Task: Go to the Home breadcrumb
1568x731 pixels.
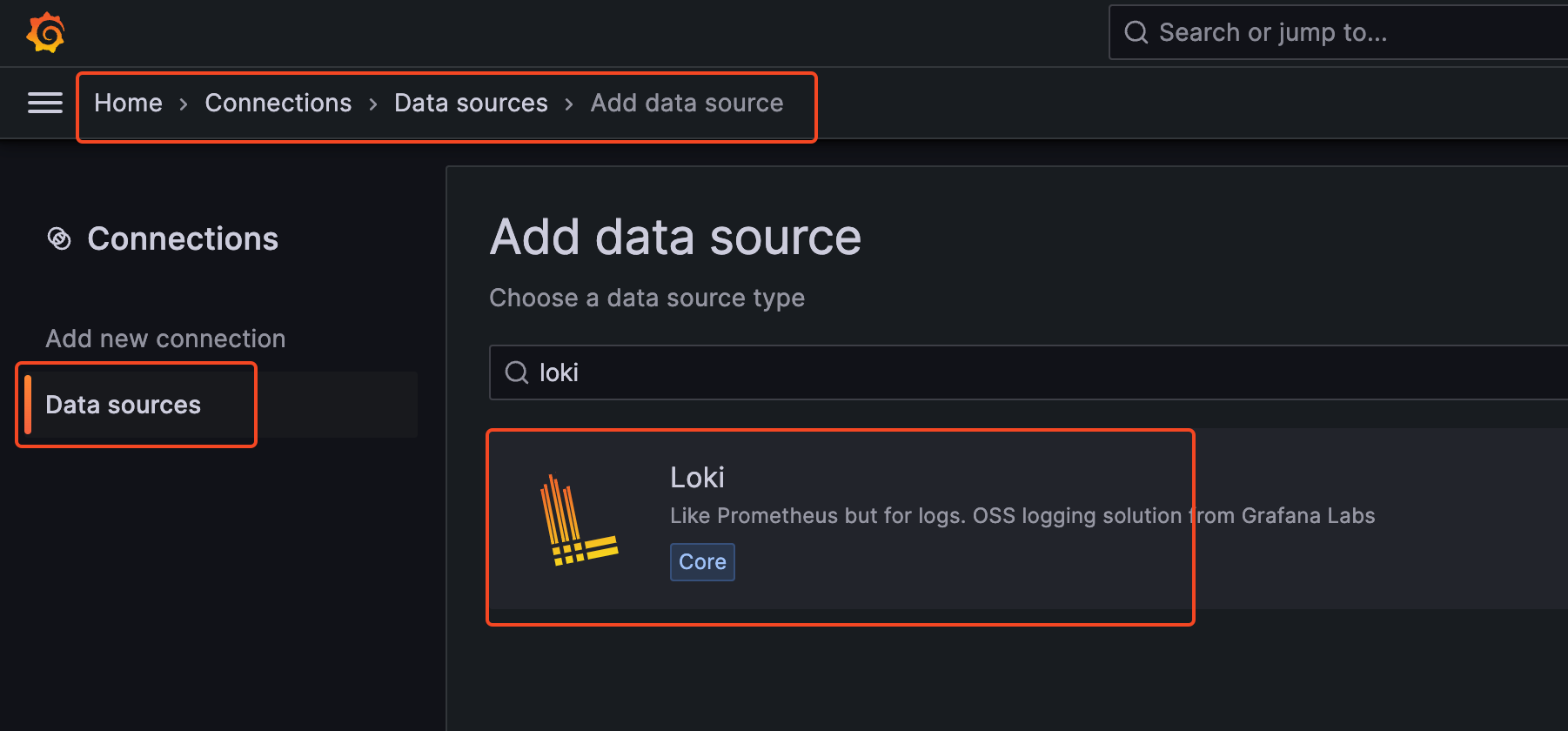Action: click(x=128, y=103)
